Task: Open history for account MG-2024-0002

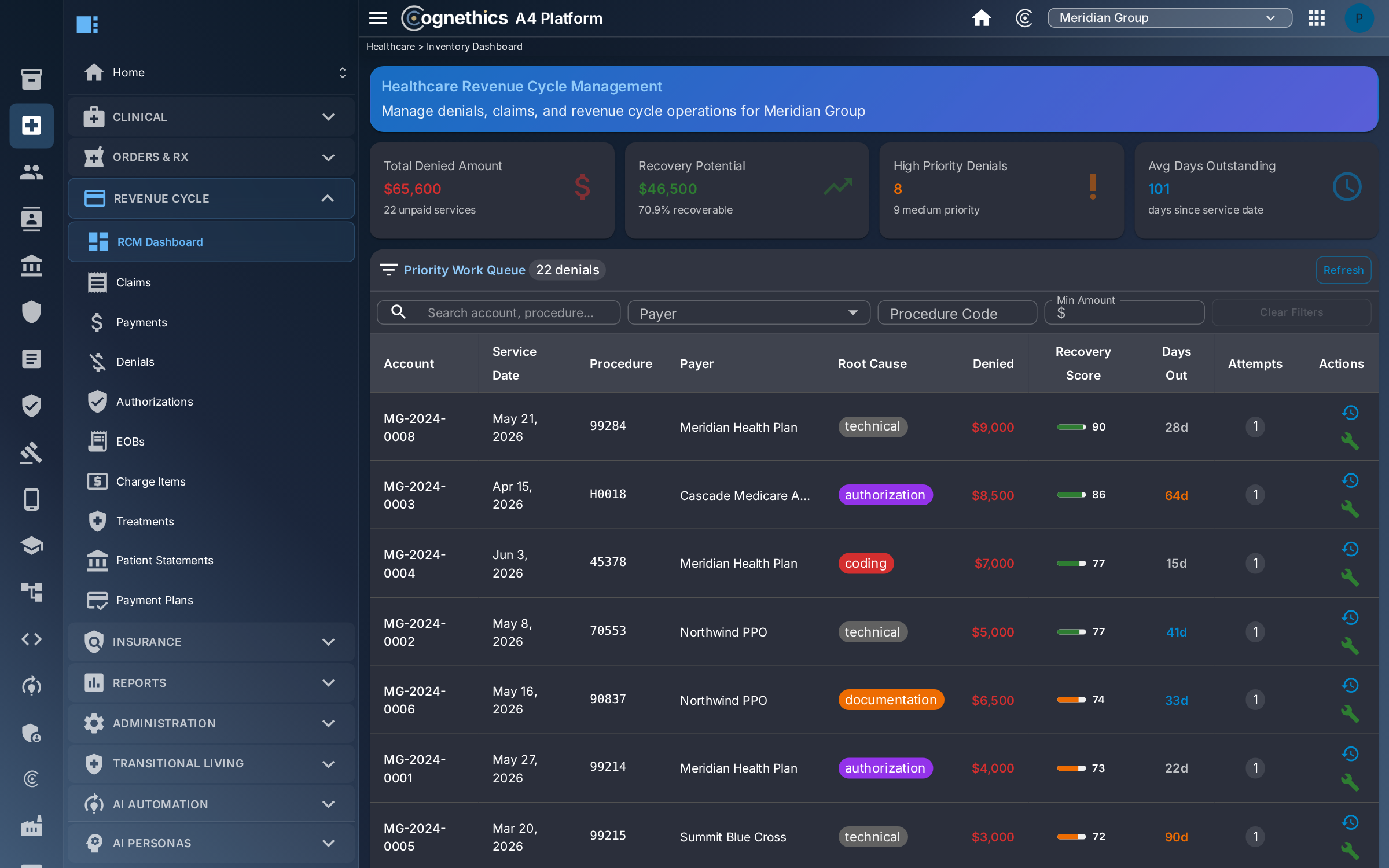Action: tap(1350, 617)
